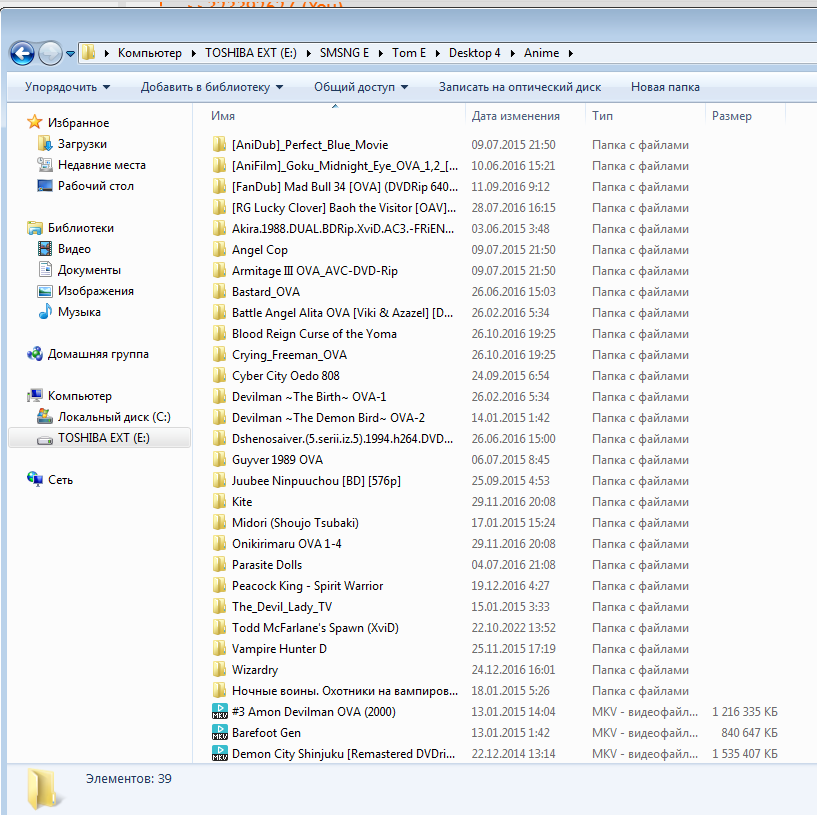Click the Сеть network icon
This screenshot has height=815, width=817.
pos(34,479)
